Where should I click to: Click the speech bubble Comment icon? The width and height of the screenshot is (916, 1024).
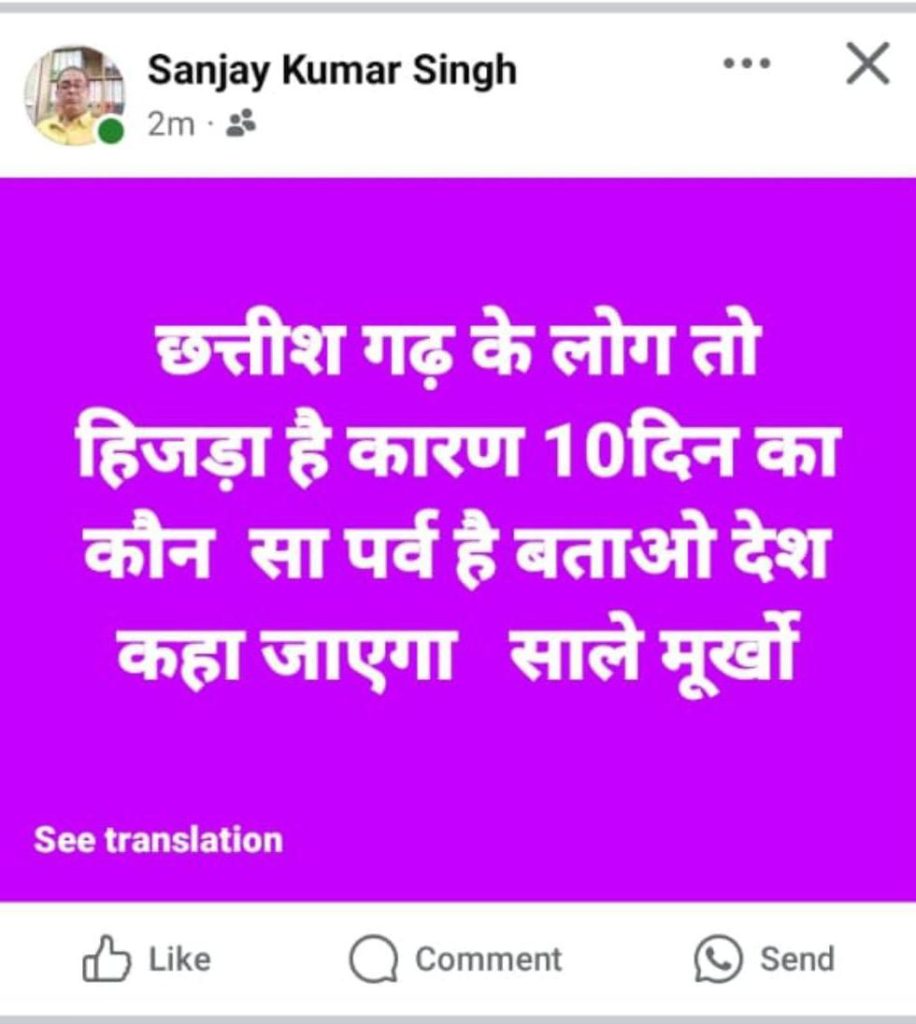point(373,959)
